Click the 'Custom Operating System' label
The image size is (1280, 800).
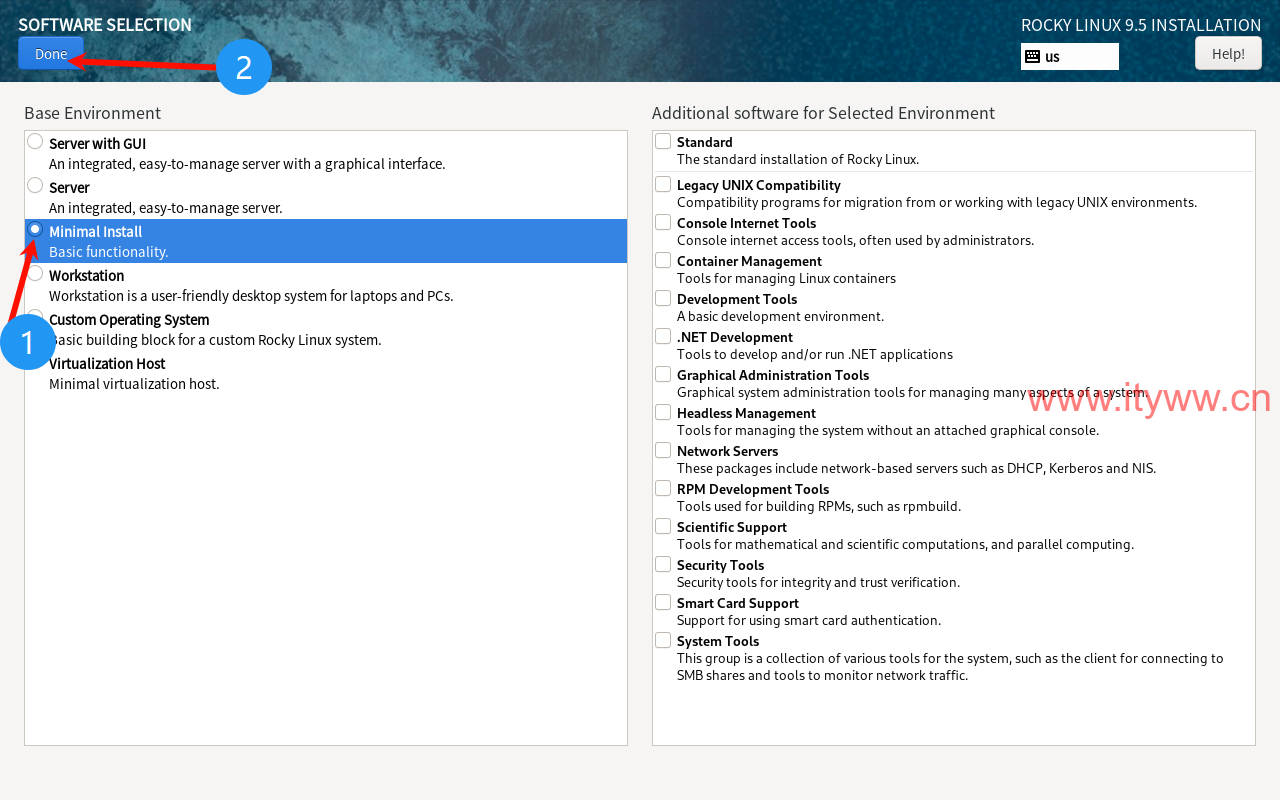click(129, 320)
